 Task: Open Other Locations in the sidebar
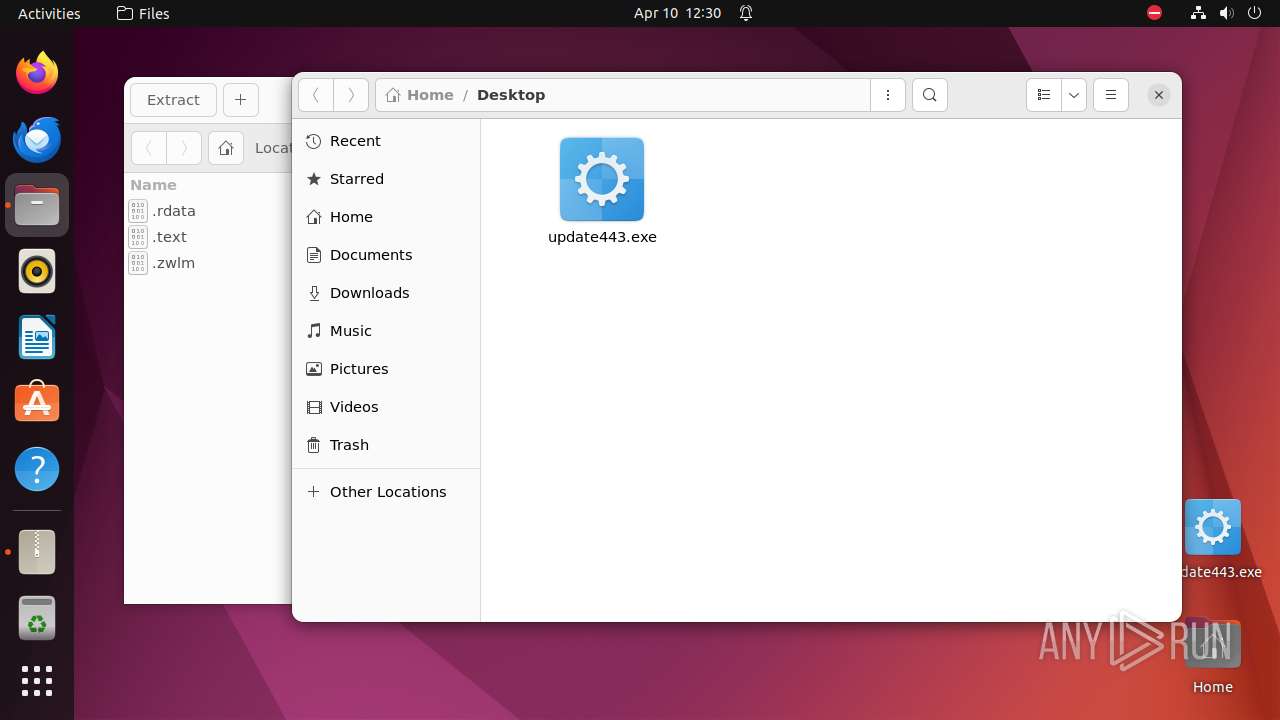coord(386,492)
